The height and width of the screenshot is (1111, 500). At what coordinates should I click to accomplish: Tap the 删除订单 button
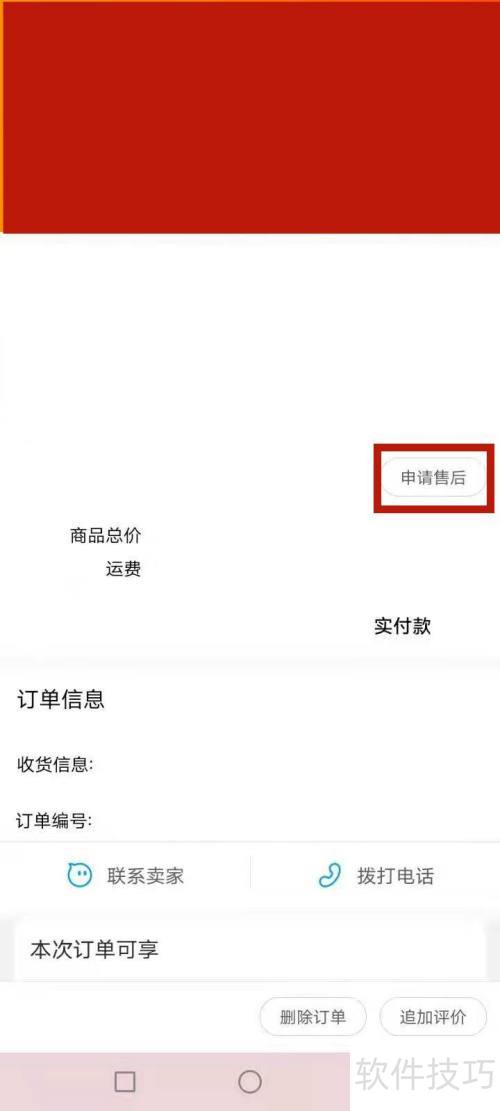(x=313, y=1017)
